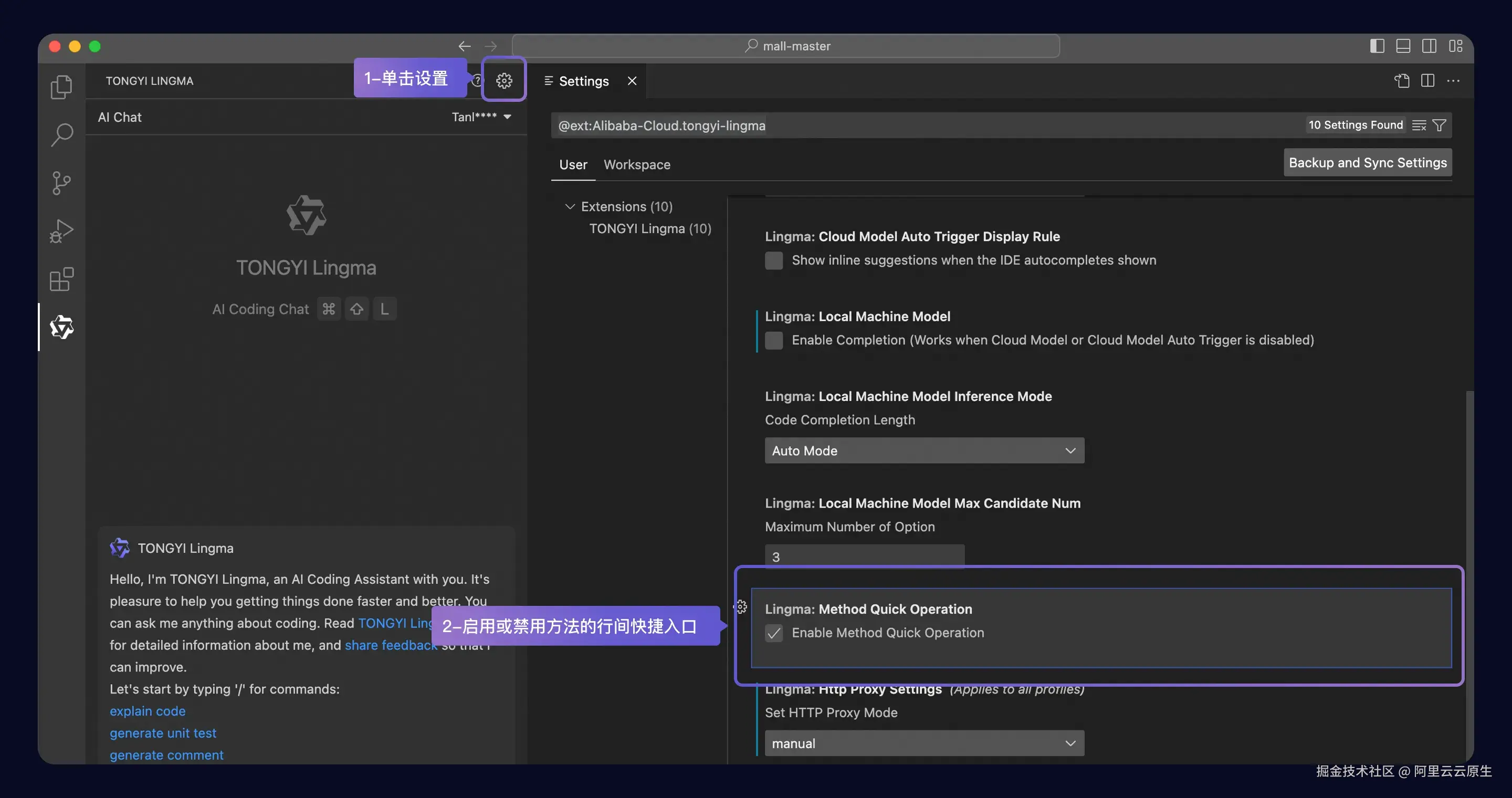
Task: Check Show inline suggestions display rule
Action: (774, 260)
